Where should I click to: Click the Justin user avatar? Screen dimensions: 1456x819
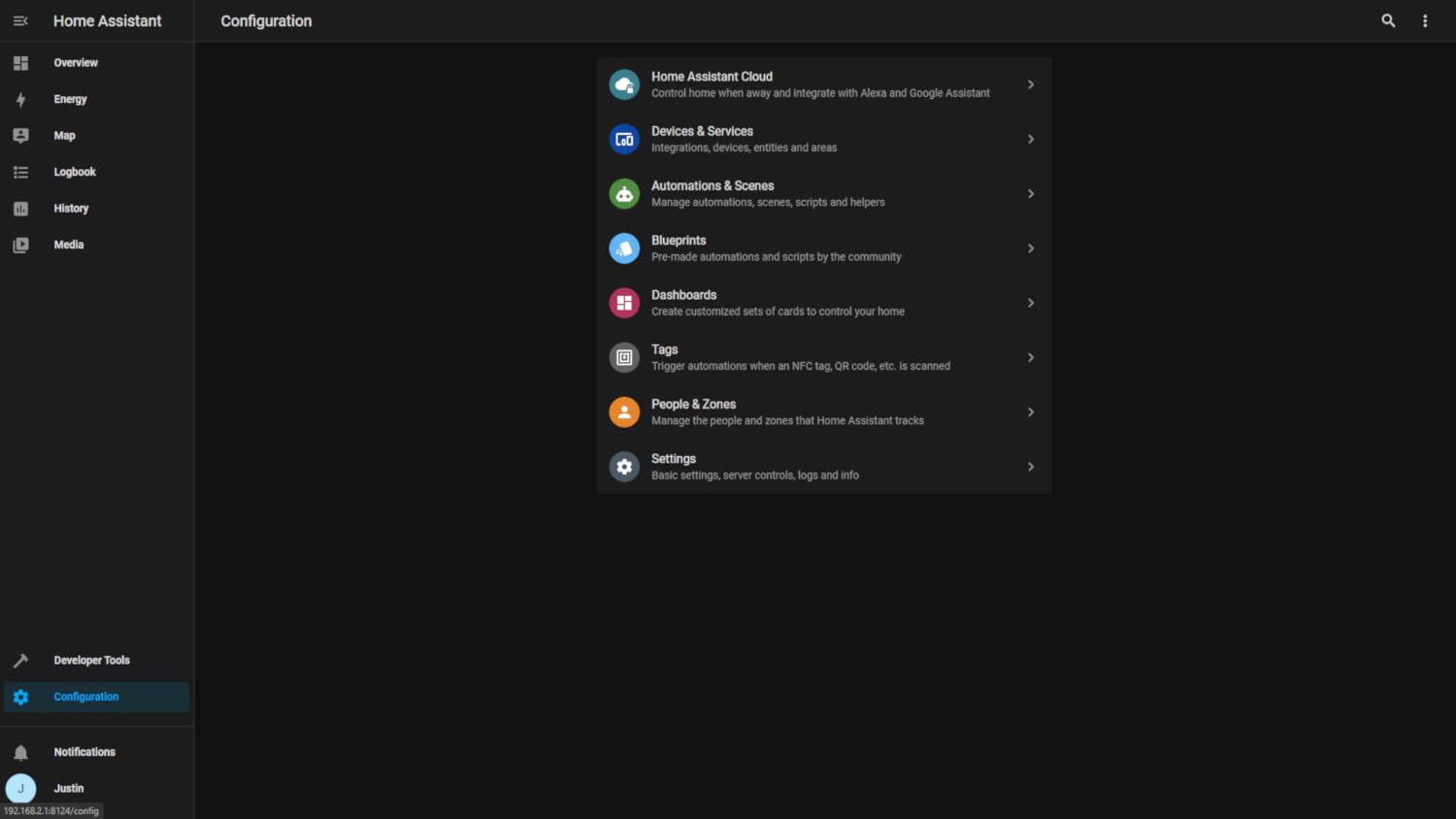[20, 789]
